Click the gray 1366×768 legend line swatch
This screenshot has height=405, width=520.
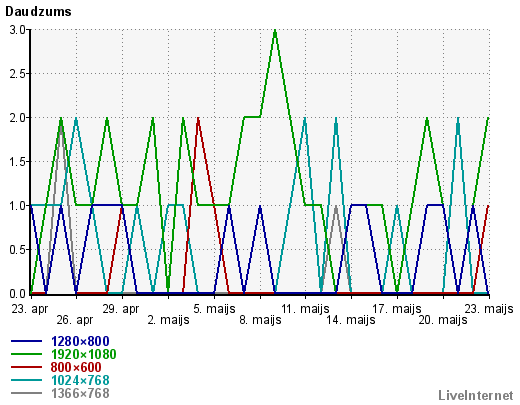click(26, 393)
